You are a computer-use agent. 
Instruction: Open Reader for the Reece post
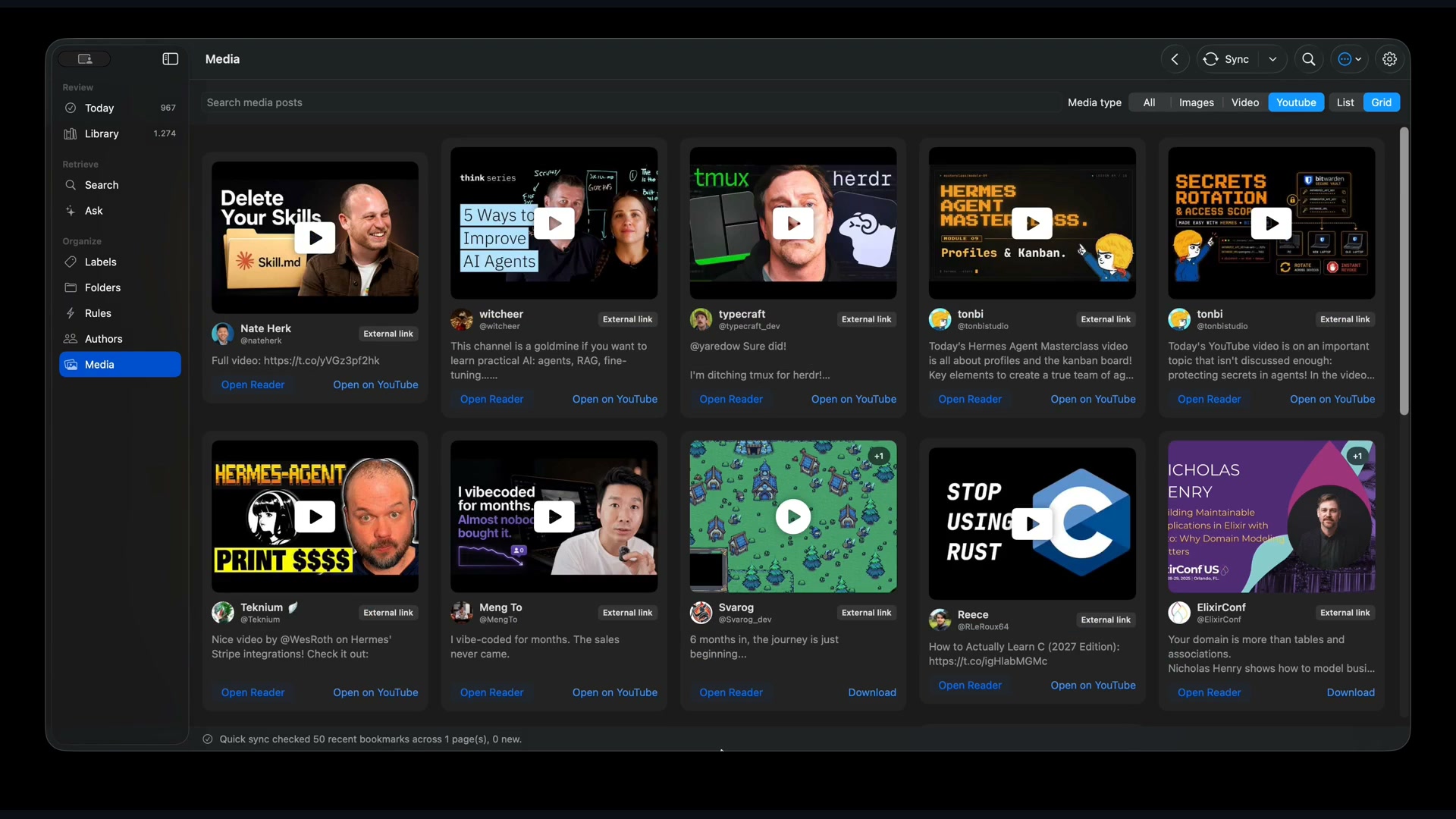970,686
